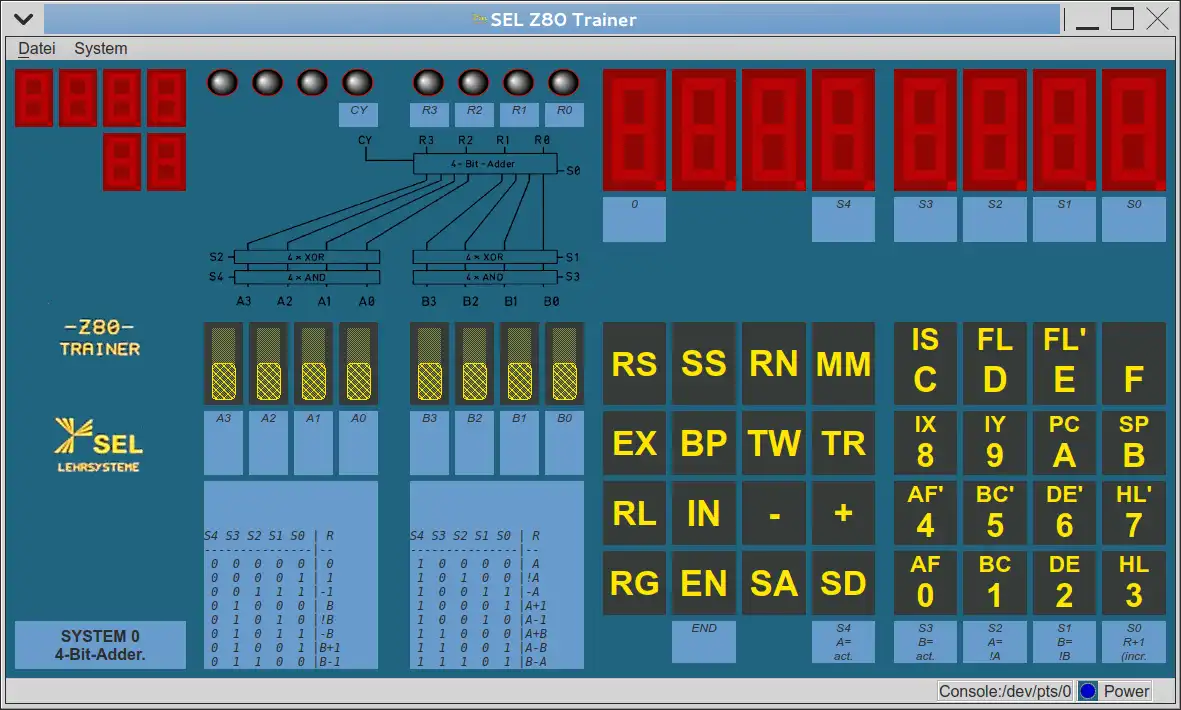Click the FL D hex key
The image size is (1181, 710).
(x=994, y=364)
